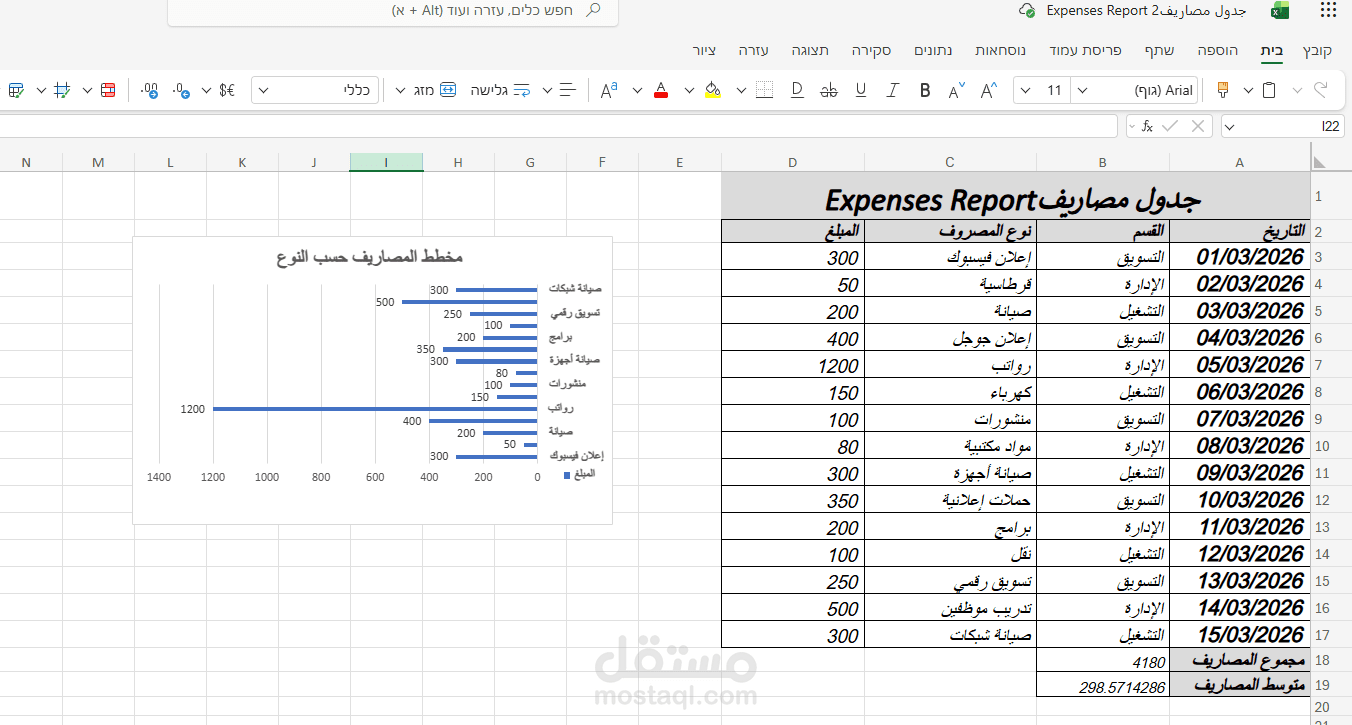Open Conditional Formatting red grid icon
Image resolution: width=1352 pixels, height=725 pixels.
pos(108,90)
